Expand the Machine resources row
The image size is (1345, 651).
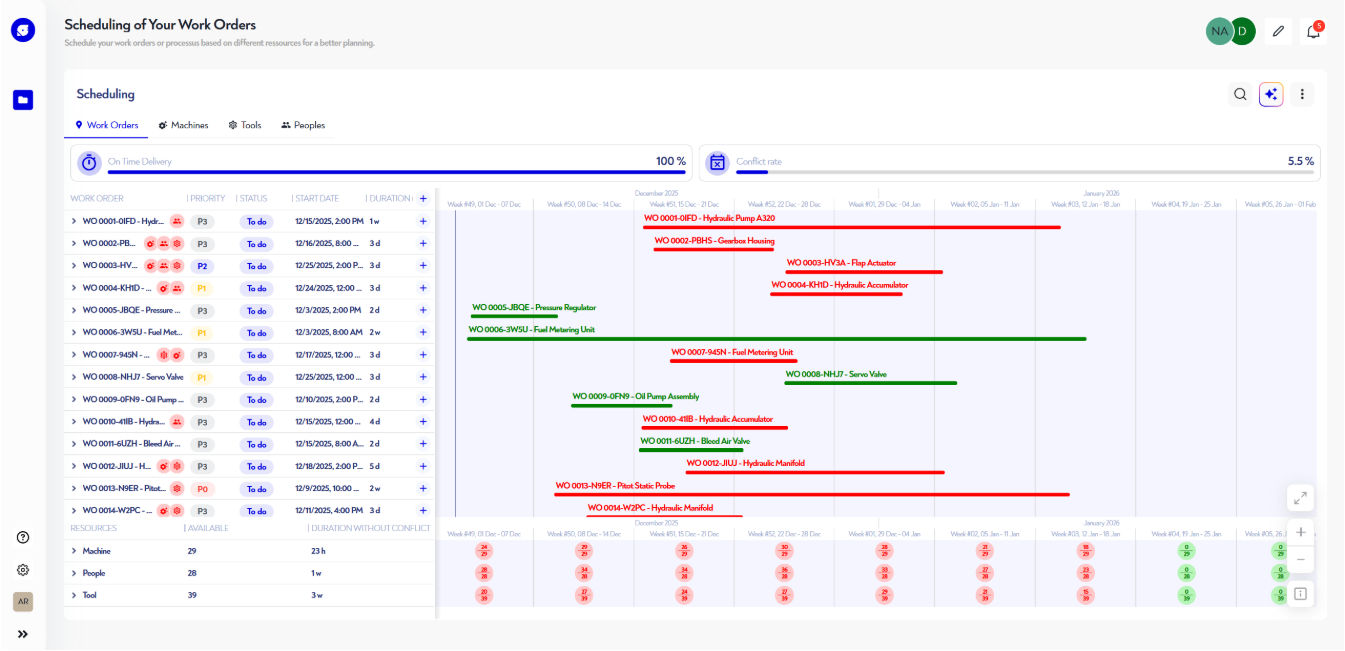71,551
